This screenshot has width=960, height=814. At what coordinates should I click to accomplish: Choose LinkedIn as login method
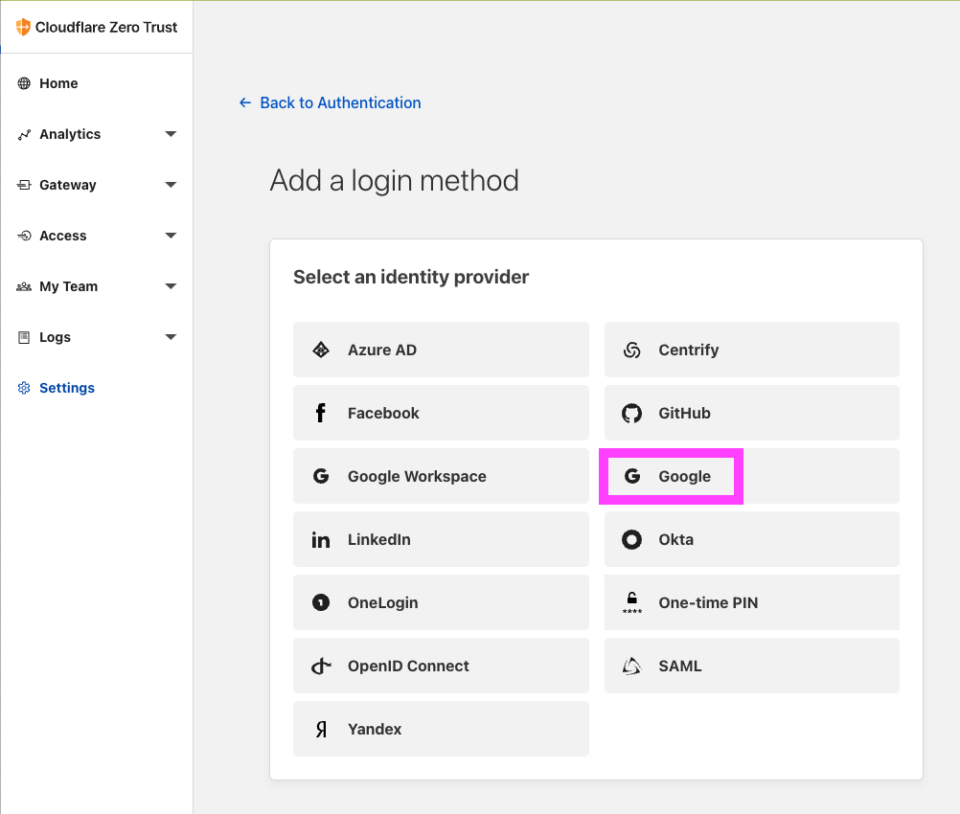(441, 540)
